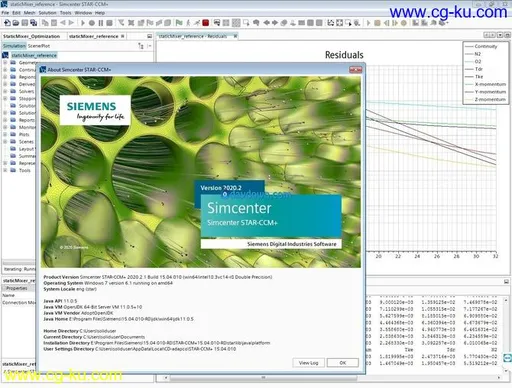
Task: Click OK in the About dialog
Action: point(343,363)
